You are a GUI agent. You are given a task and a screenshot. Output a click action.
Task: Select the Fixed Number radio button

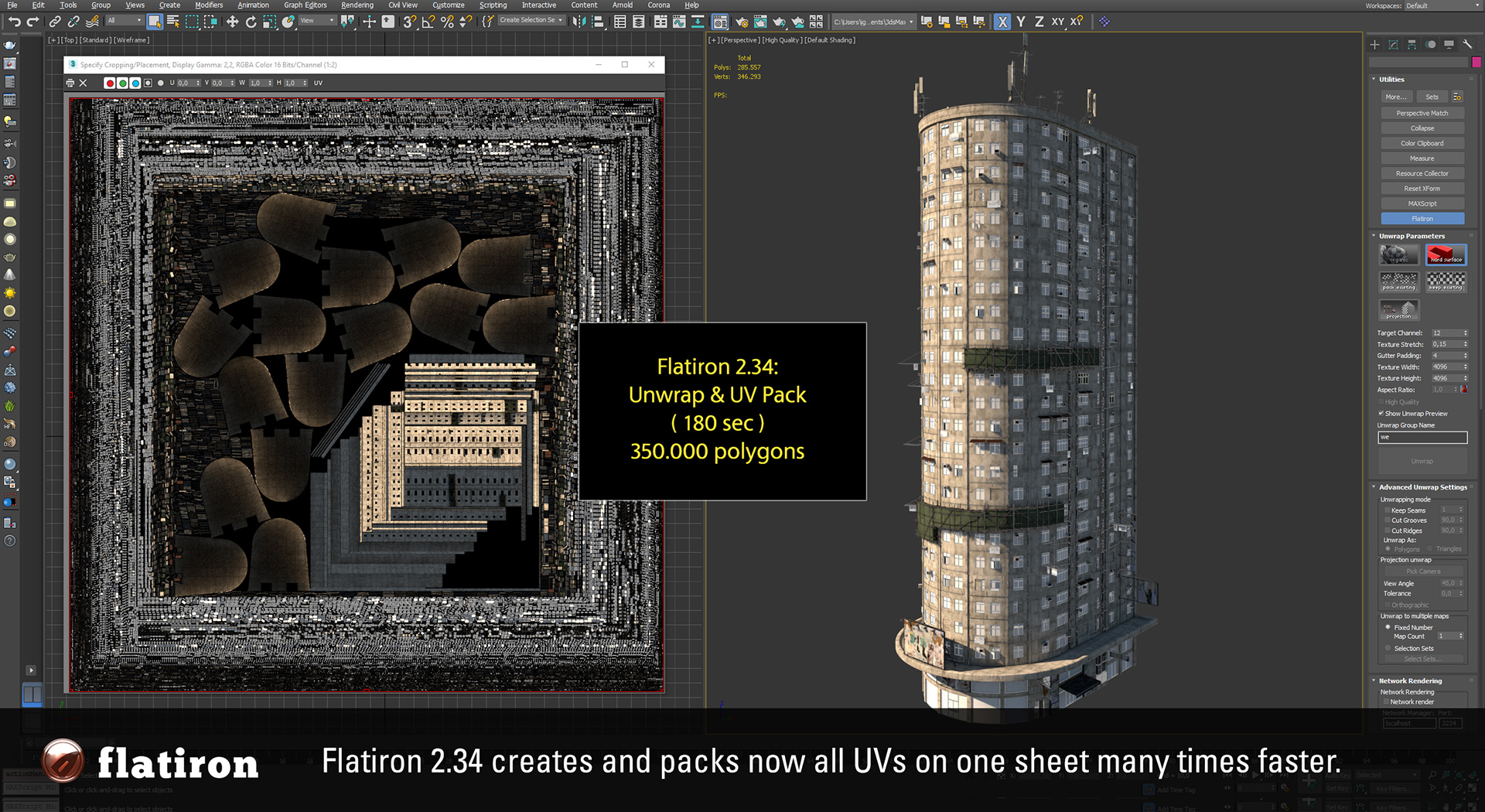[x=1388, y=627]
